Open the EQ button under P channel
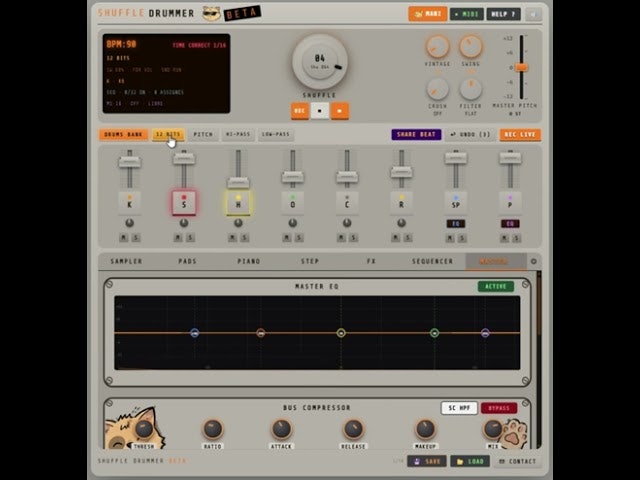This screenshot has height=480, width=640. click(x=510, y=224)
